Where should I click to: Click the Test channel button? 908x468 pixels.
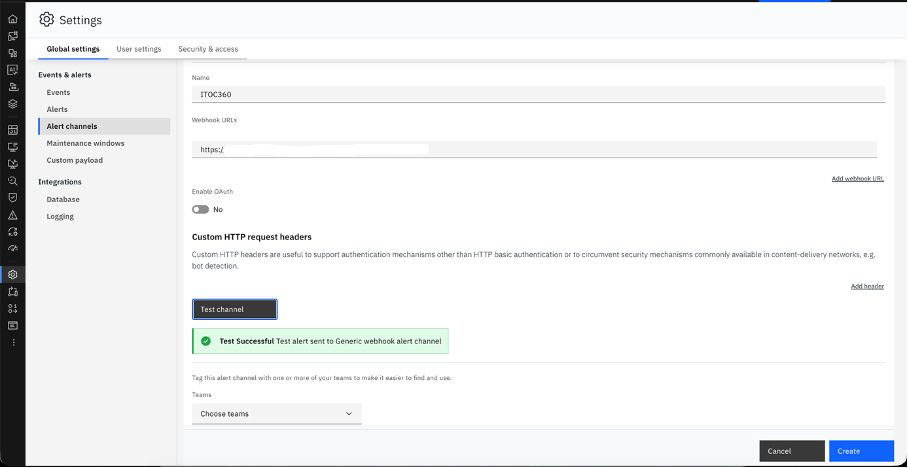[234, 309]
